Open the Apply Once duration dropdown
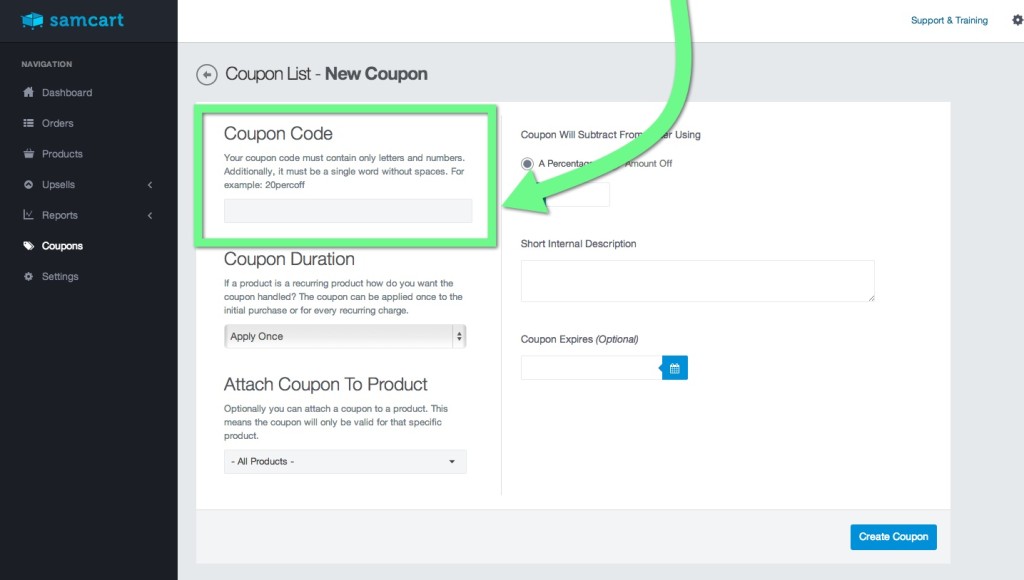The image size is (1024, 580). coord(344,336)
